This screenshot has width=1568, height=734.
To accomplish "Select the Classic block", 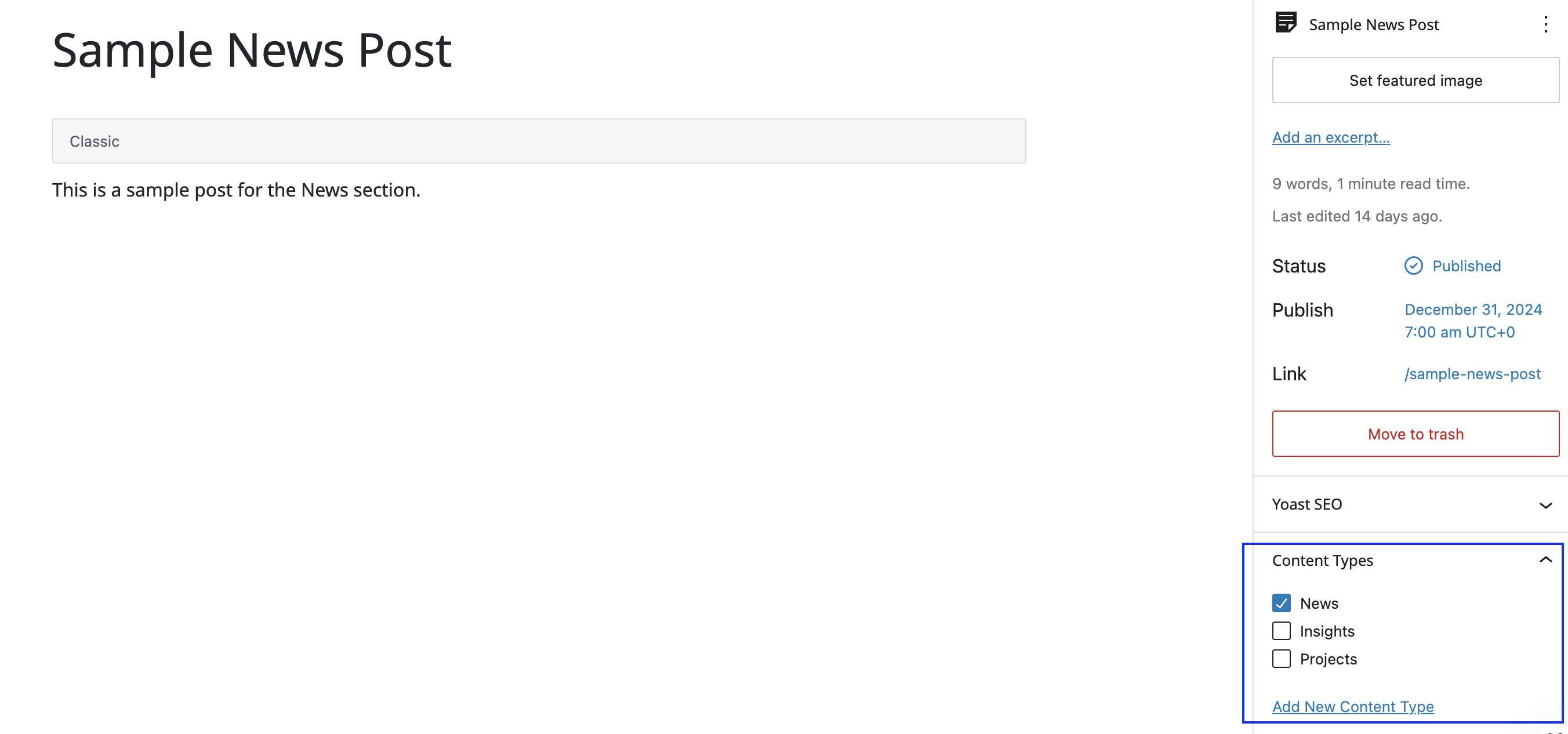I will pos(539,141).
